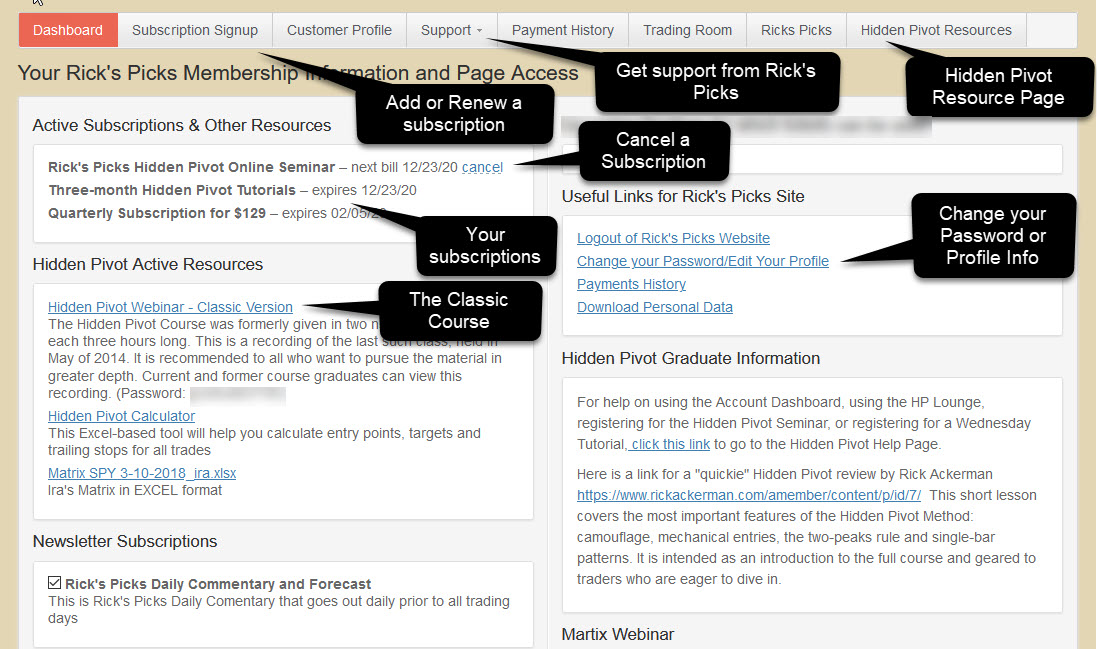Open Hidden Pivot Resources tab

click(936, 30)
